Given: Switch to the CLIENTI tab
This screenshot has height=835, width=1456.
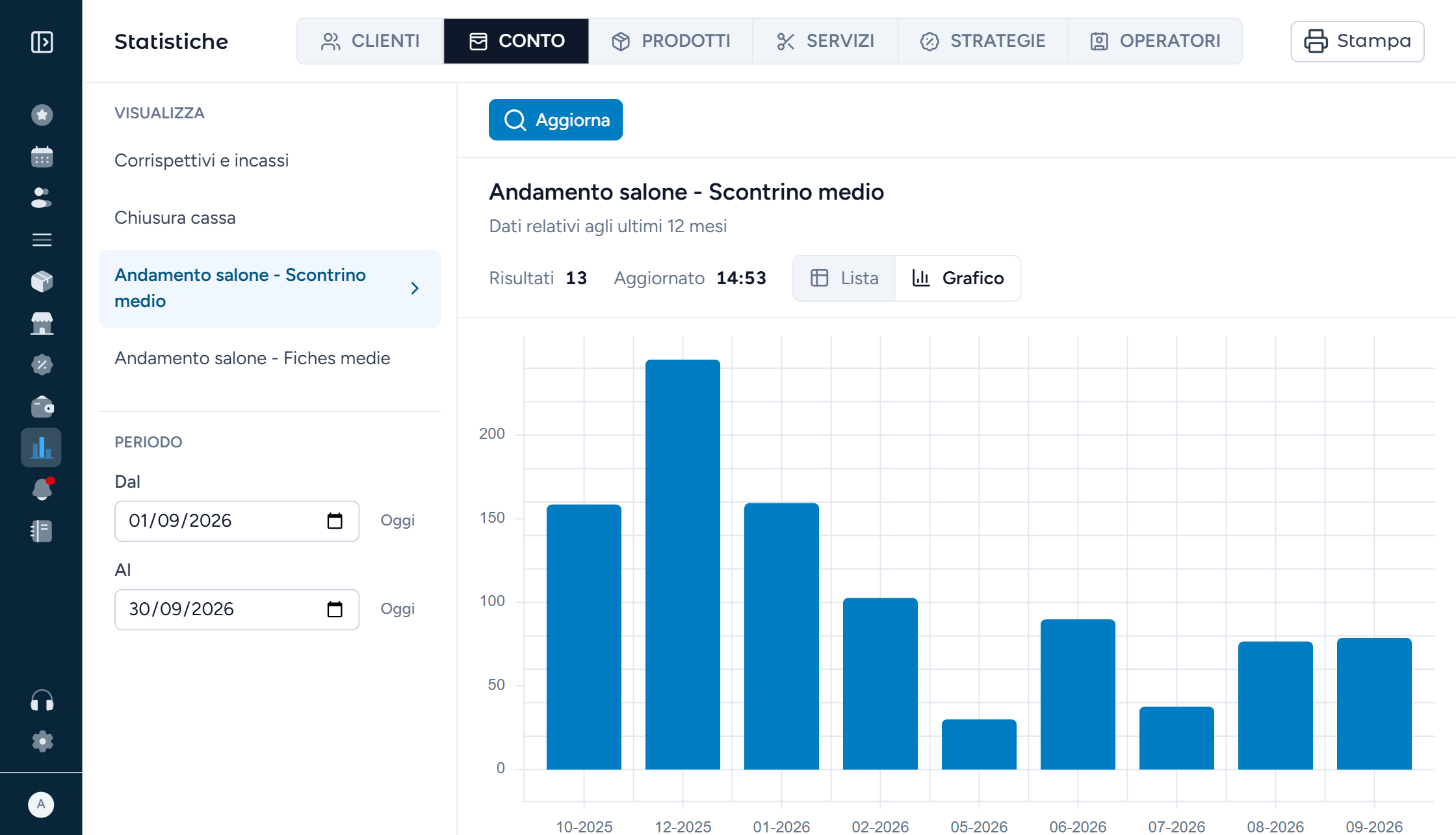Looking at the screenshot, I should pos(370,41).
